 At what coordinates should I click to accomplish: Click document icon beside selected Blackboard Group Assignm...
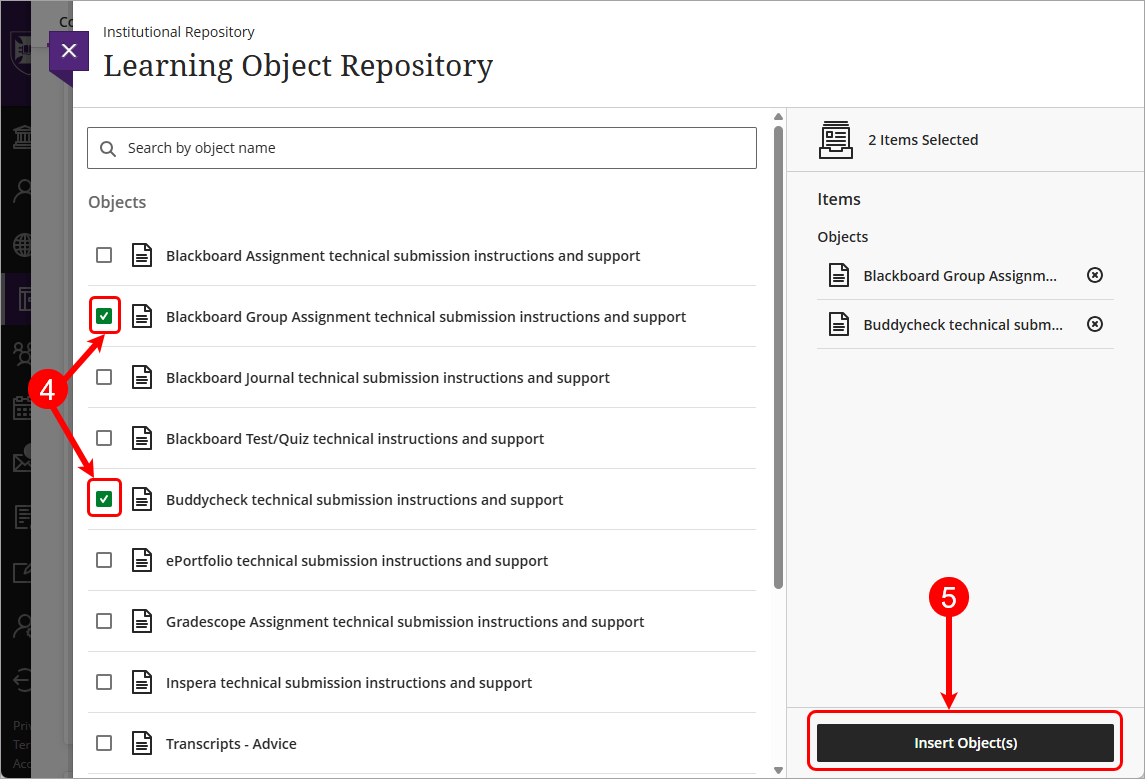[839, 275]
